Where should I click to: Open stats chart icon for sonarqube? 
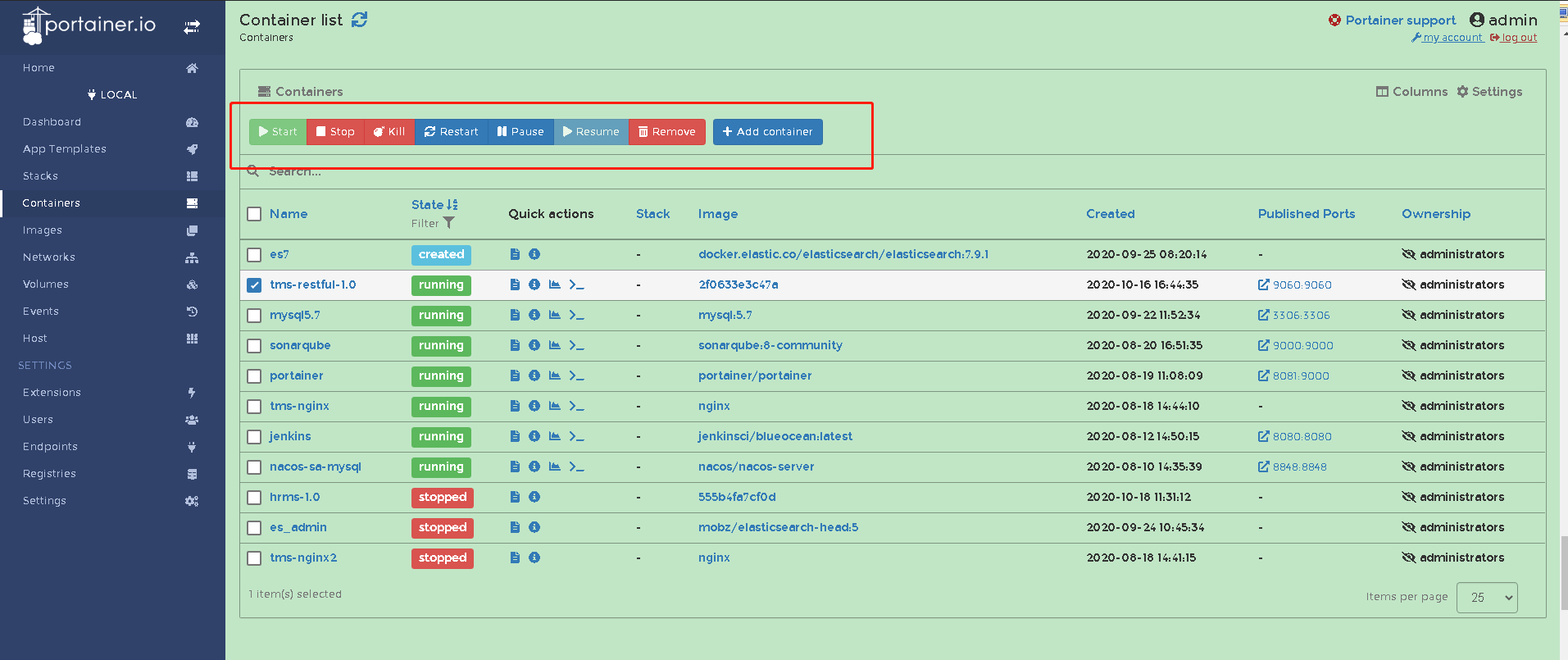555,345
